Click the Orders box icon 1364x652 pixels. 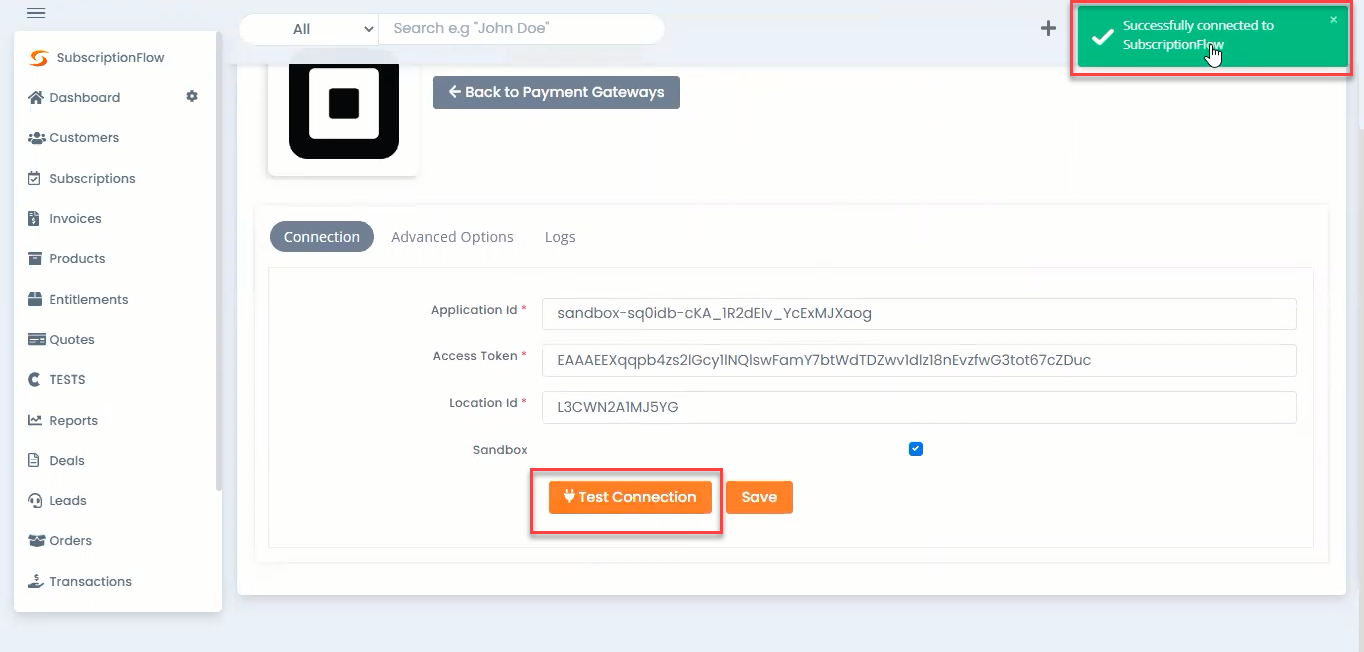tap(36, 540)
